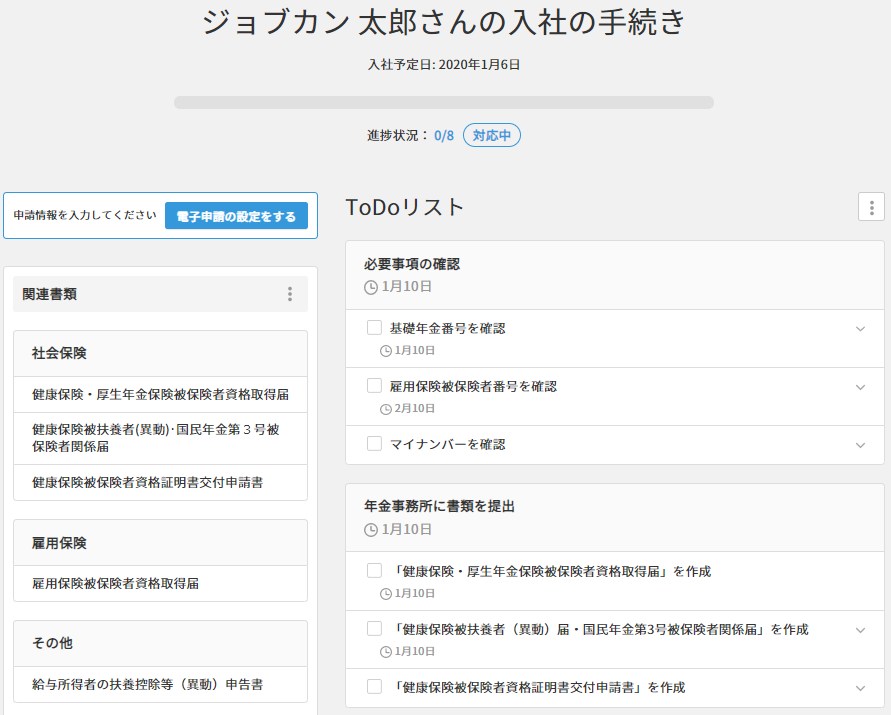Expand the マイナンバーを確認 task chevron
Image resolution: width=891 pixels, height=715 pixels.
click(860, 445)
